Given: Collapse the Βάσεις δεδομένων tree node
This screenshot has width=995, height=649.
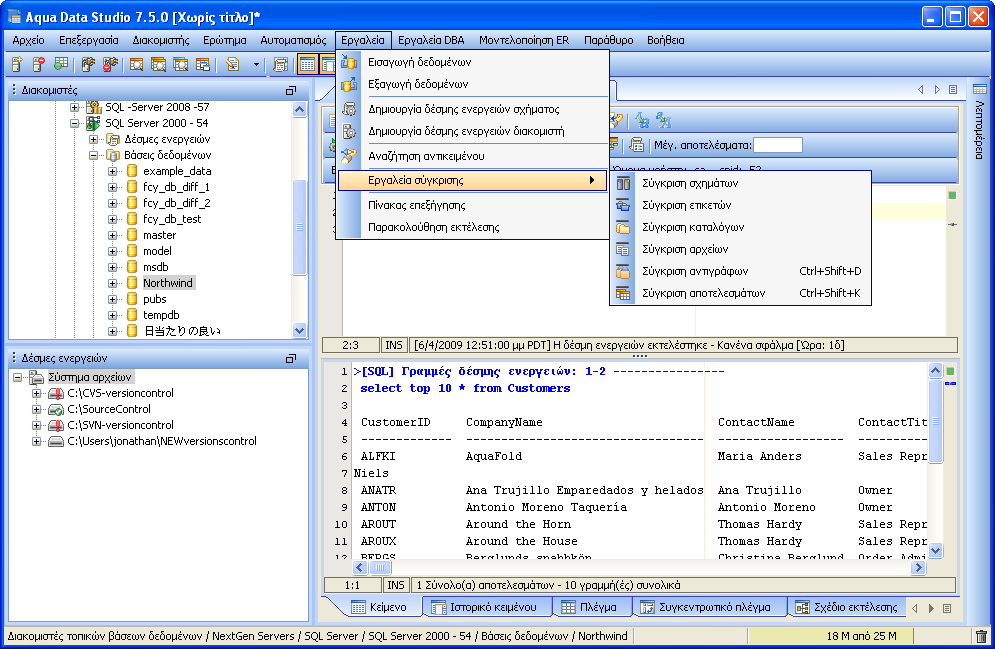Looking at the screenshot, I should tap(93, 155).
